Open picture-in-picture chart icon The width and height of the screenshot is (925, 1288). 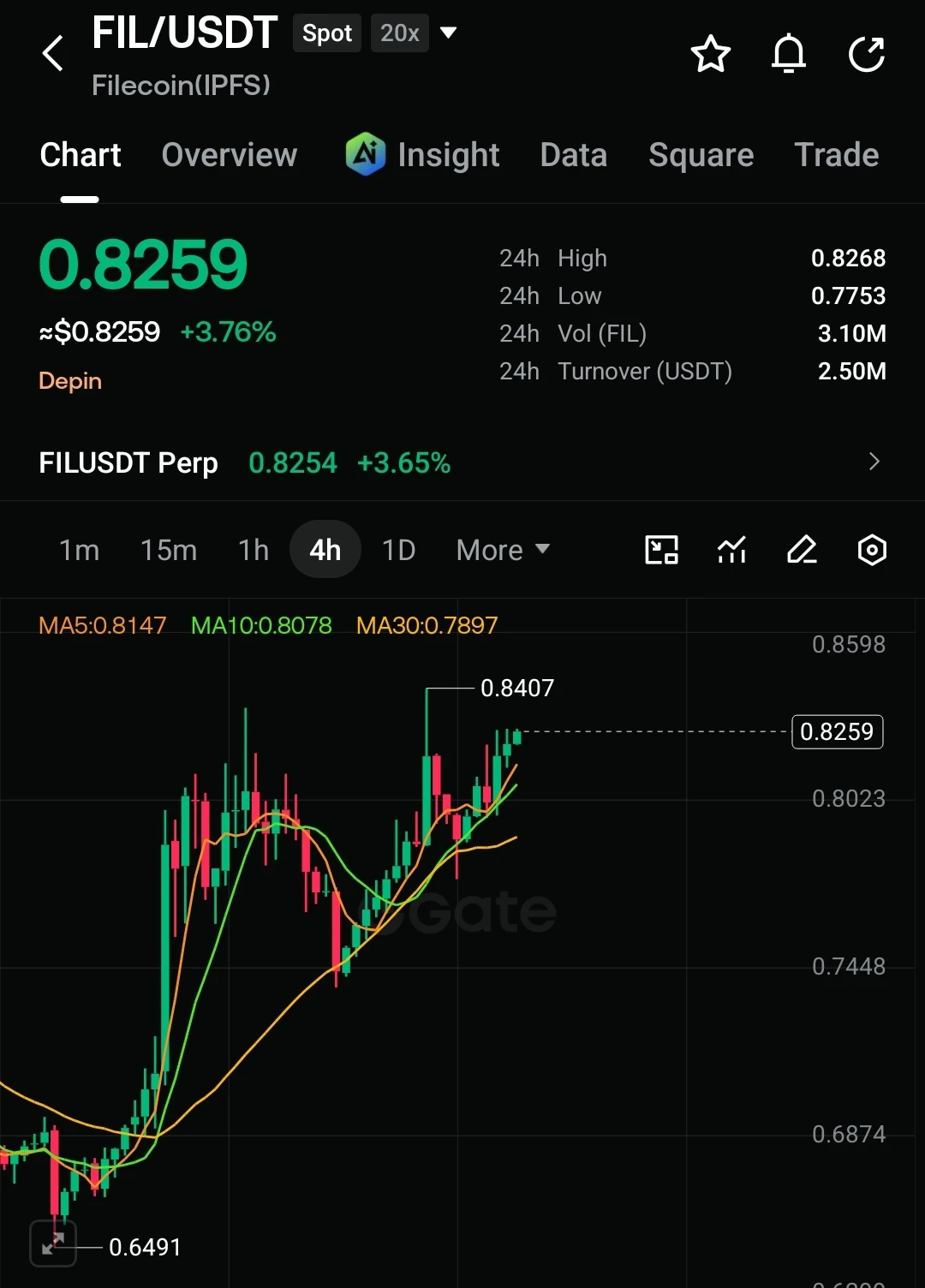point(661,550)
